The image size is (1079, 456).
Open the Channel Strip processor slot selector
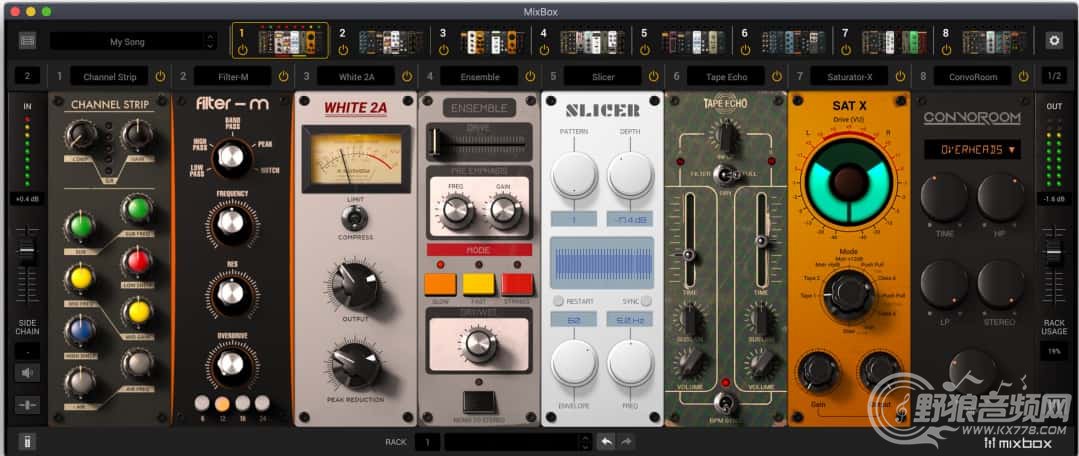pos(110,76)
